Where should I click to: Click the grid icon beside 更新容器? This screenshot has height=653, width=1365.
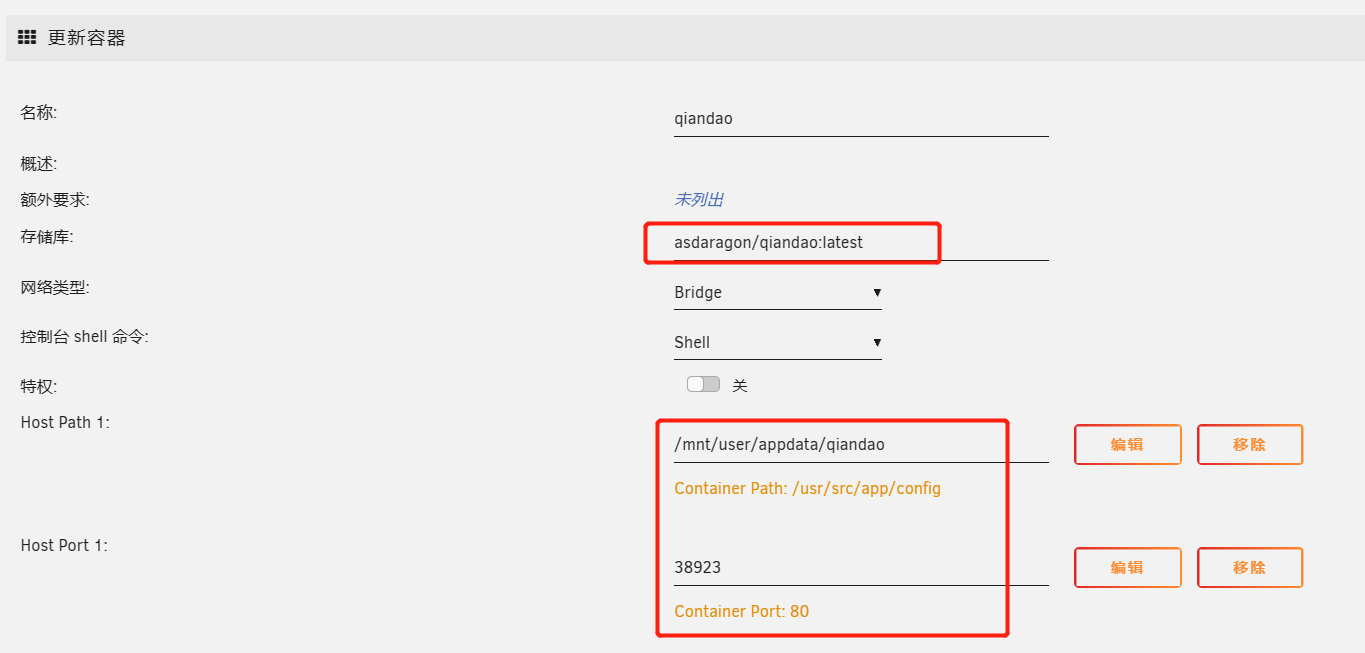click(27, 38)
